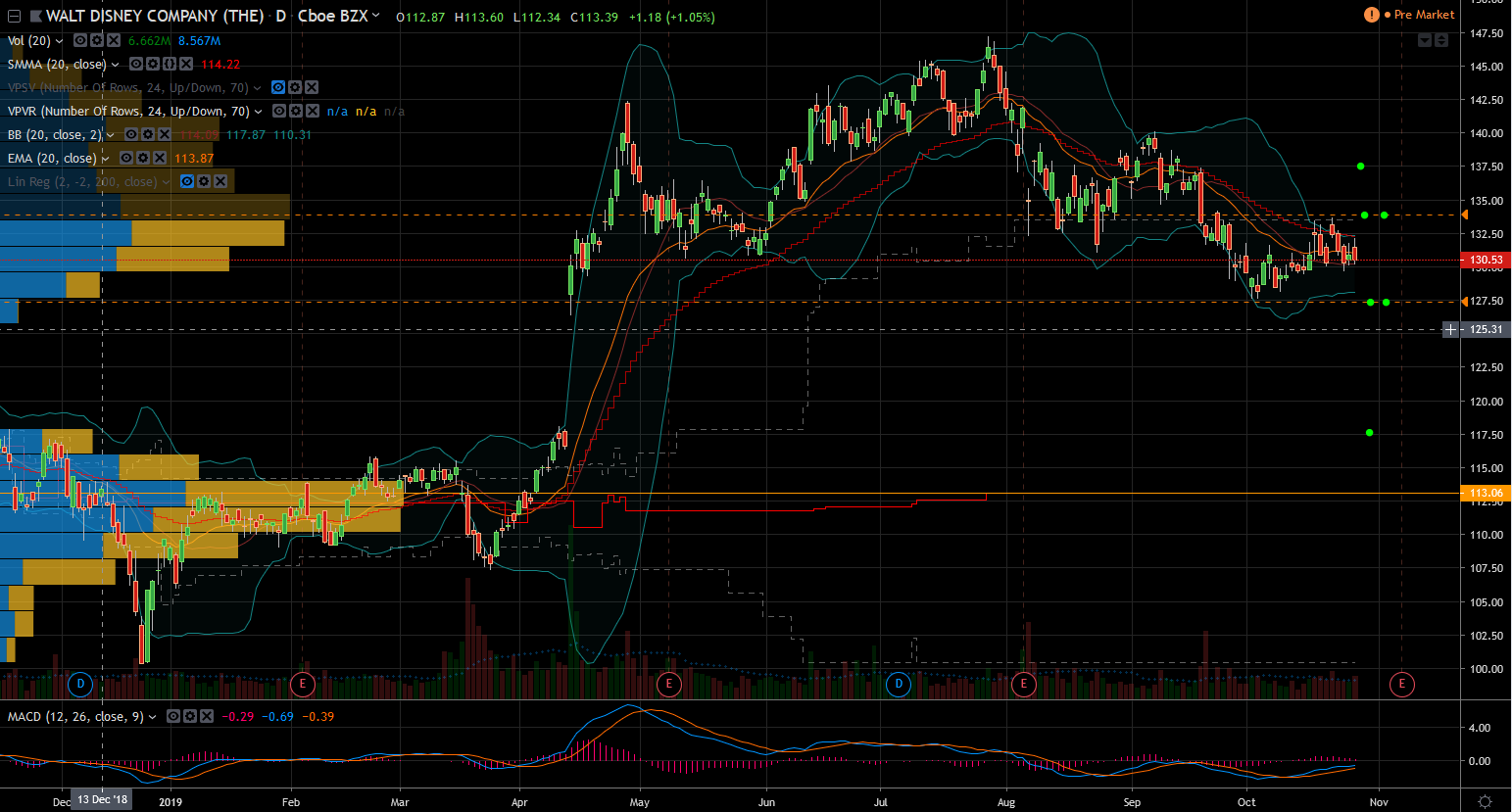Click the E earnings marker near February

tap(302, 684)
